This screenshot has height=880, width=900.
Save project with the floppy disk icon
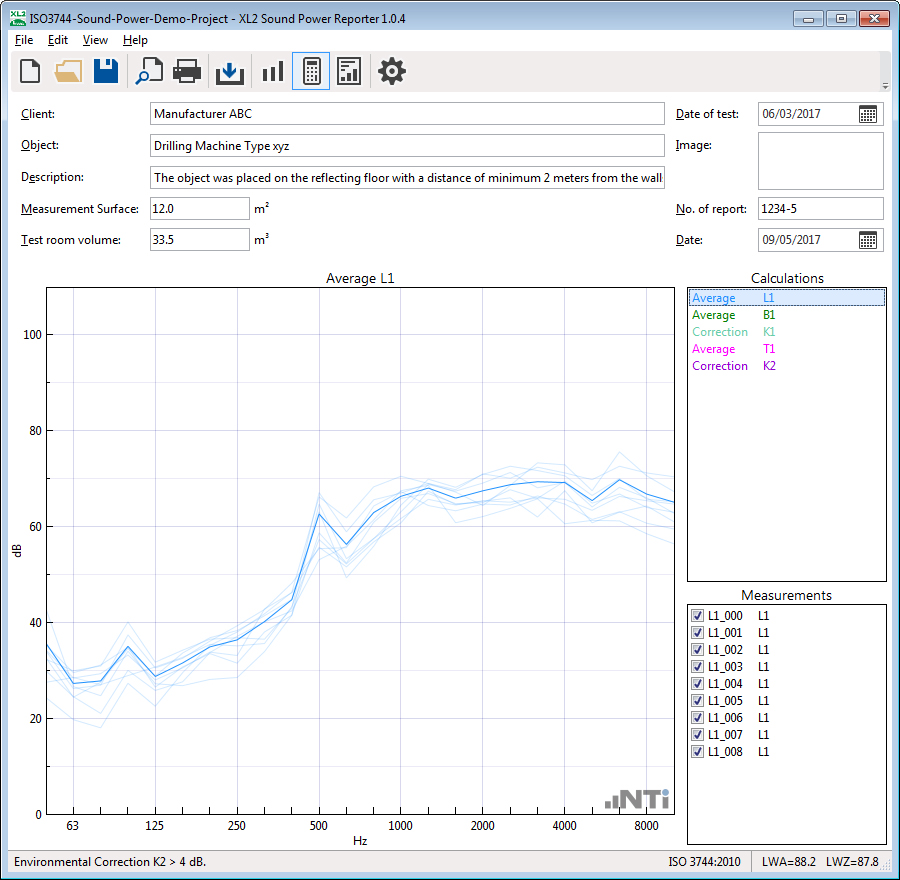(106, 71)
